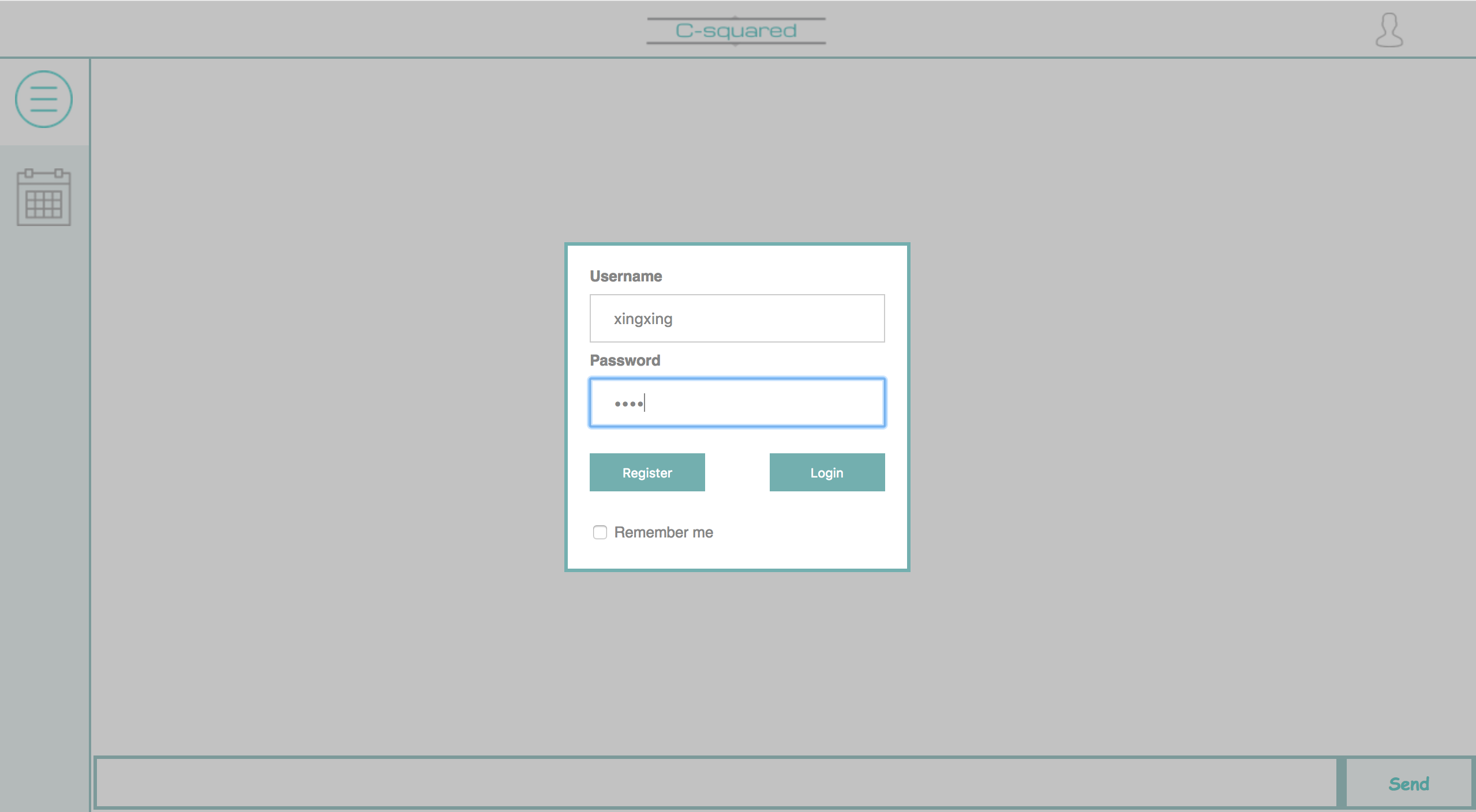The image size is (1476, 812).
Task: Click the empty header bar left of the logo
Action: coord(323,29)
